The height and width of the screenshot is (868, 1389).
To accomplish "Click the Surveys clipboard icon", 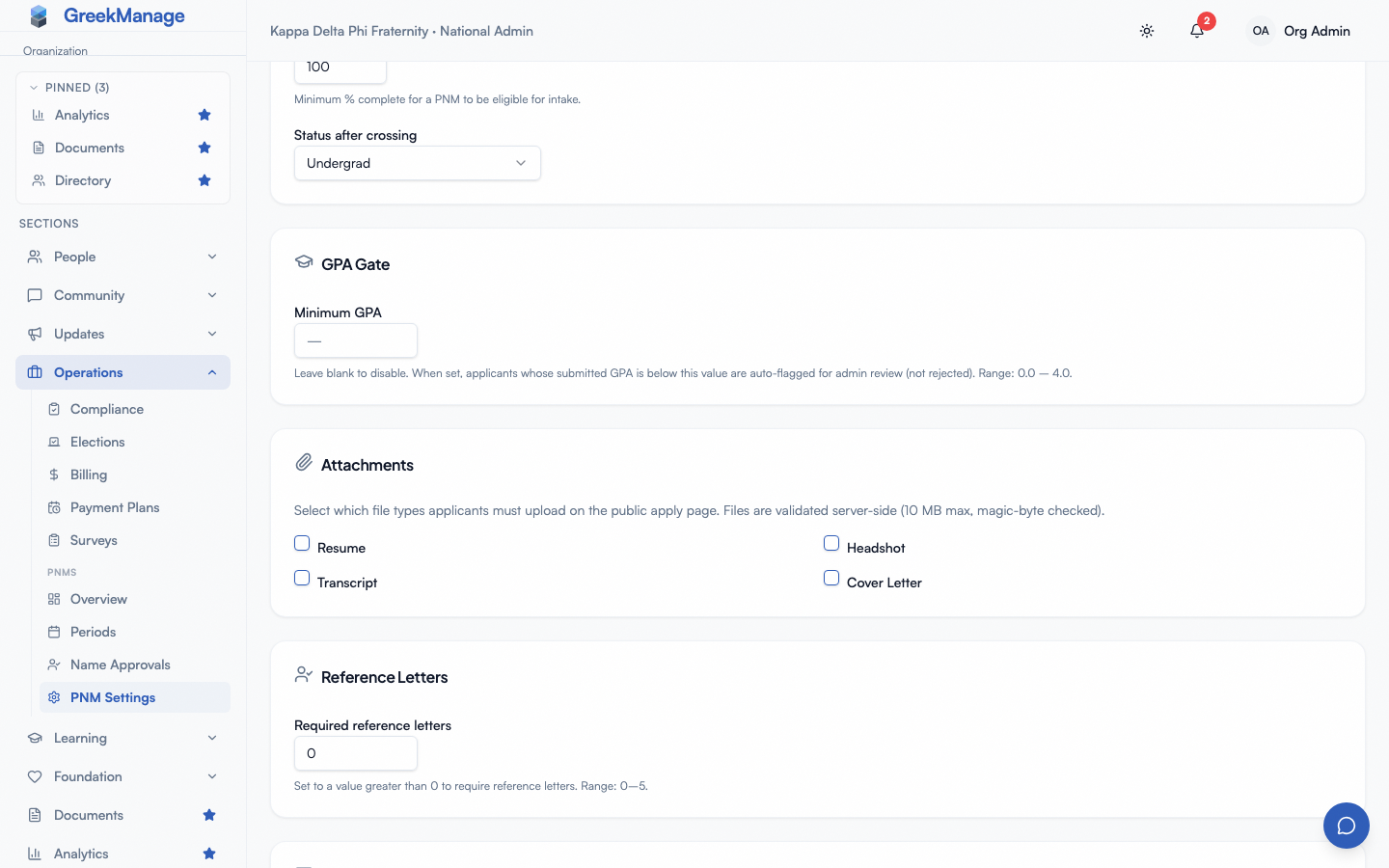I will [54, 540].
